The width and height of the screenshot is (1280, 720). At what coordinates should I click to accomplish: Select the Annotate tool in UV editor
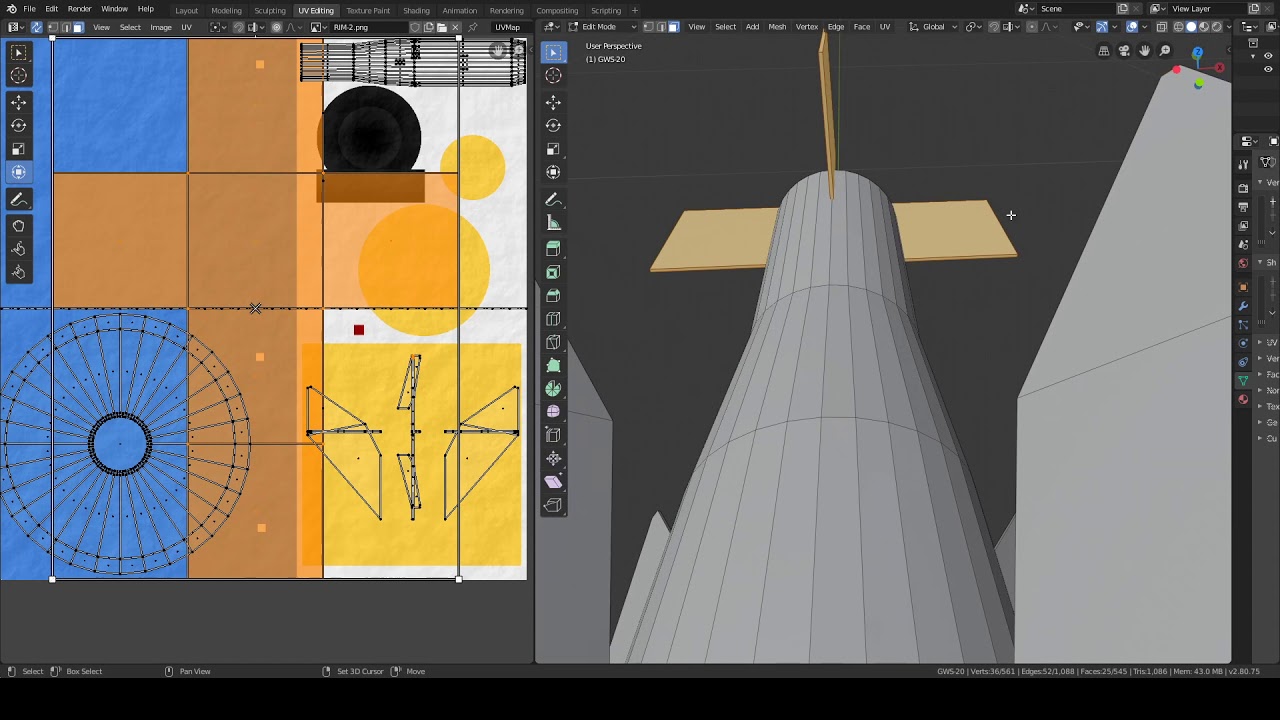[x=18, y=200]
